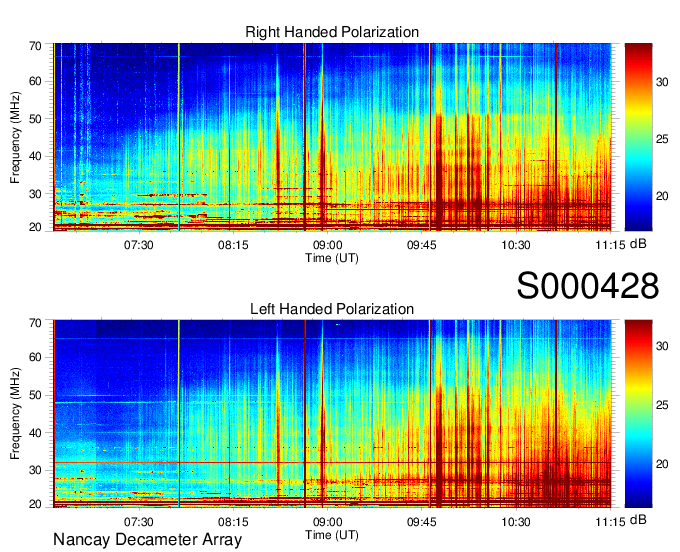The image size is (680, 552).
Task: Click inside the Left Handed Polarization spectrogram
Action: tap(332, 413)
